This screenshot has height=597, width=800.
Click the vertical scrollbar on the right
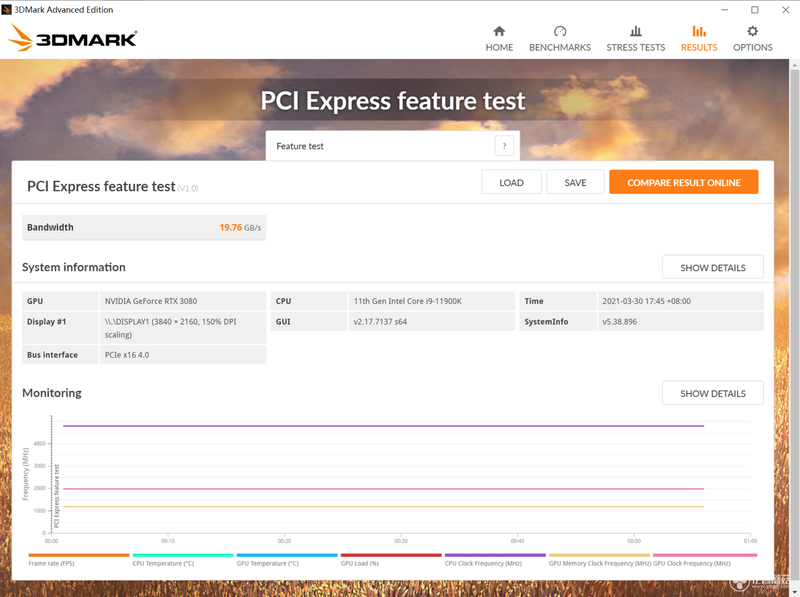coord(794,327)
